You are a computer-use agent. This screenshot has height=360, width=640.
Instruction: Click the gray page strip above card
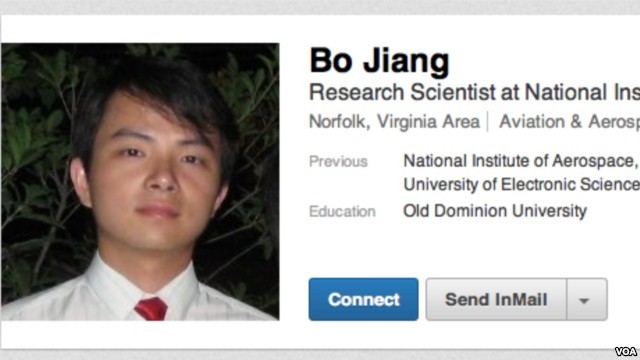[x=320, y=7]
